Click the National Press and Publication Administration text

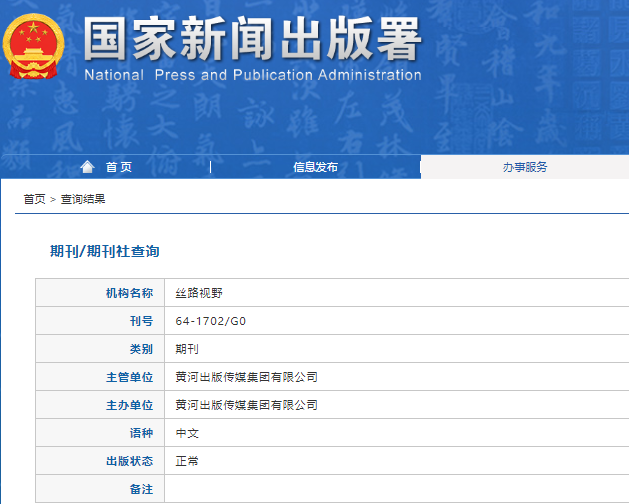pos(252,75)
